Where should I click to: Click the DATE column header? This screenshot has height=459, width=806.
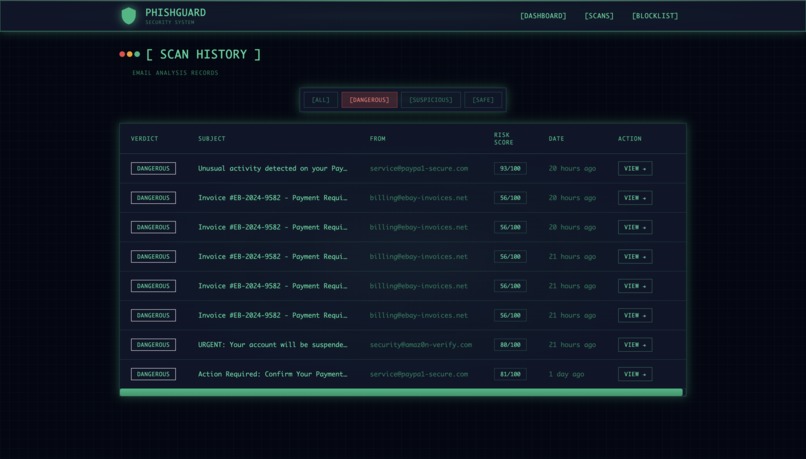(x=556, y=139)
